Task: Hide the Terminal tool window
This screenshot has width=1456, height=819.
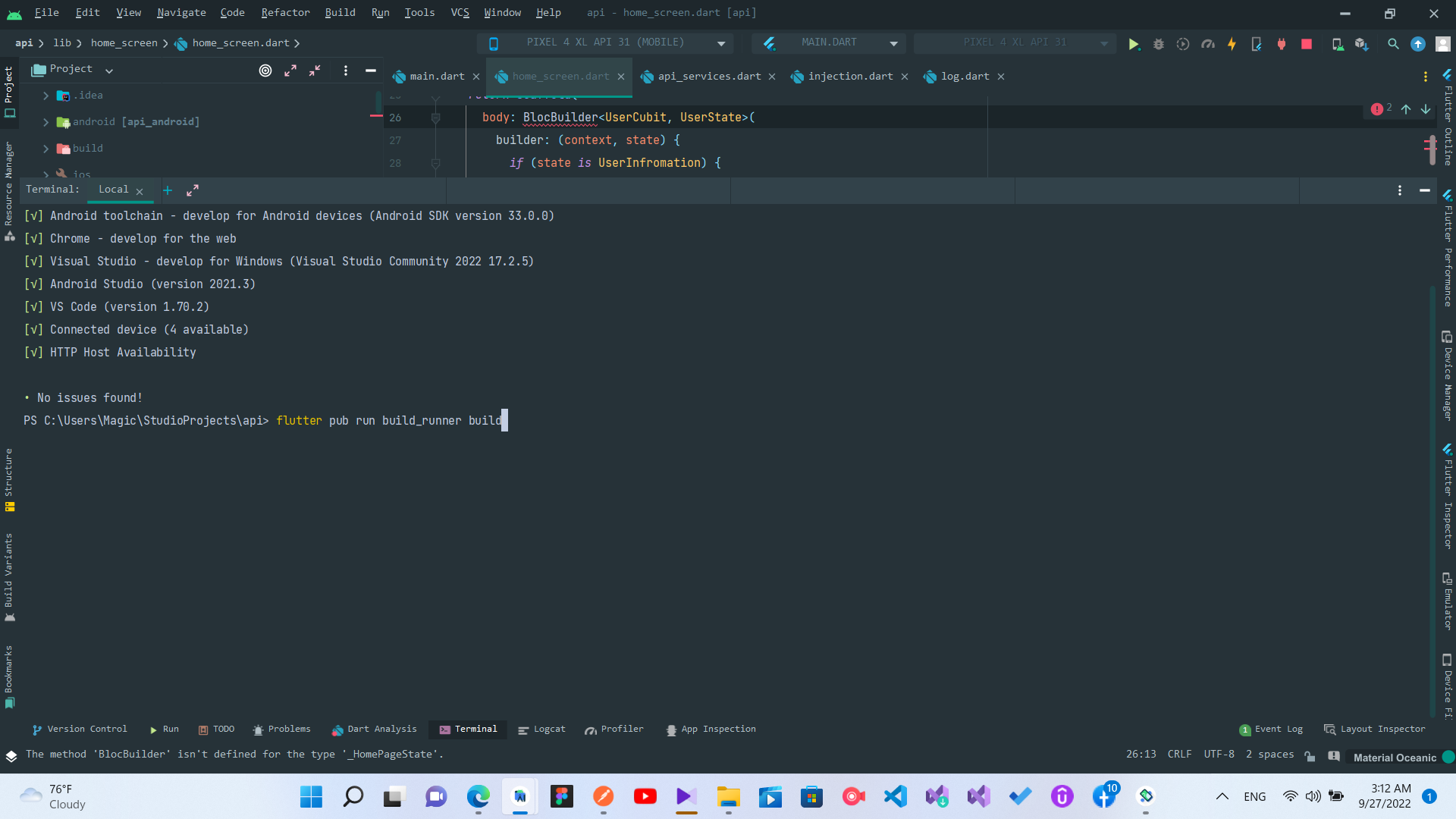Action: [1425, 190]
